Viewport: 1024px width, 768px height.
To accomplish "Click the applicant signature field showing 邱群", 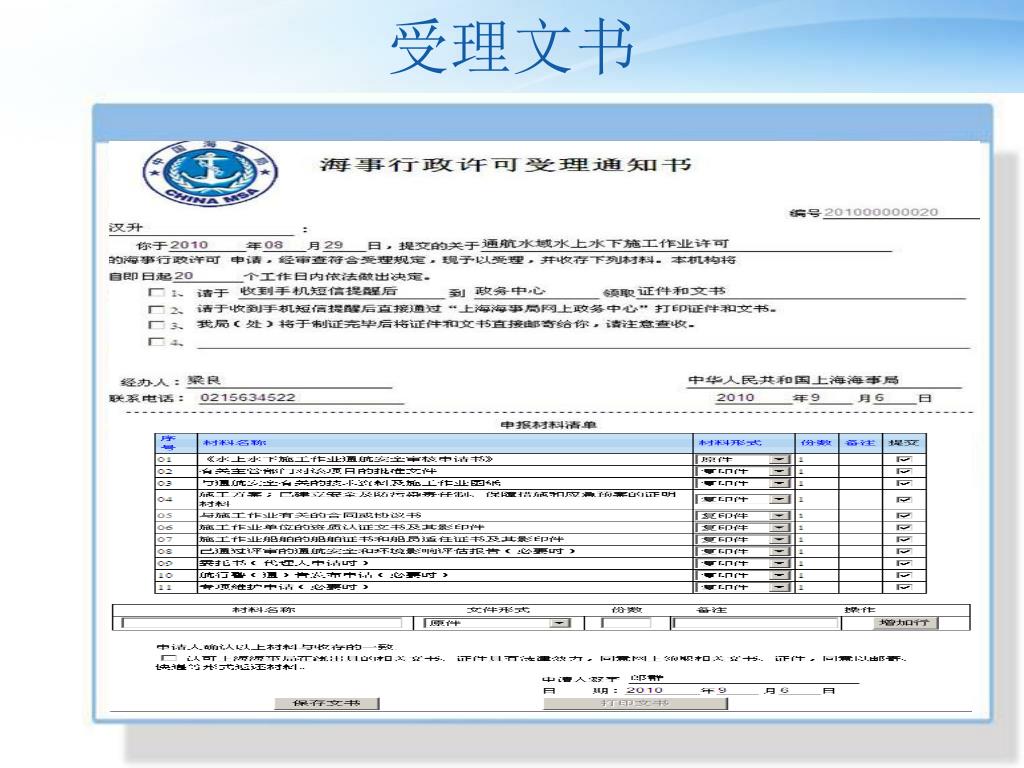I will click(744, 678).
